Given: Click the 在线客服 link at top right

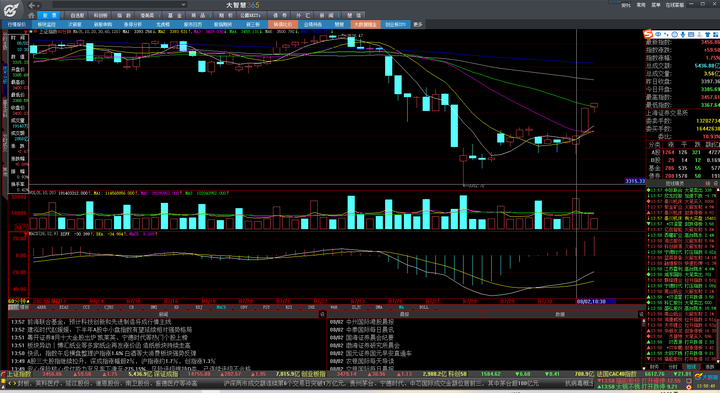Looking at the screenshot, I should [675, 5].
